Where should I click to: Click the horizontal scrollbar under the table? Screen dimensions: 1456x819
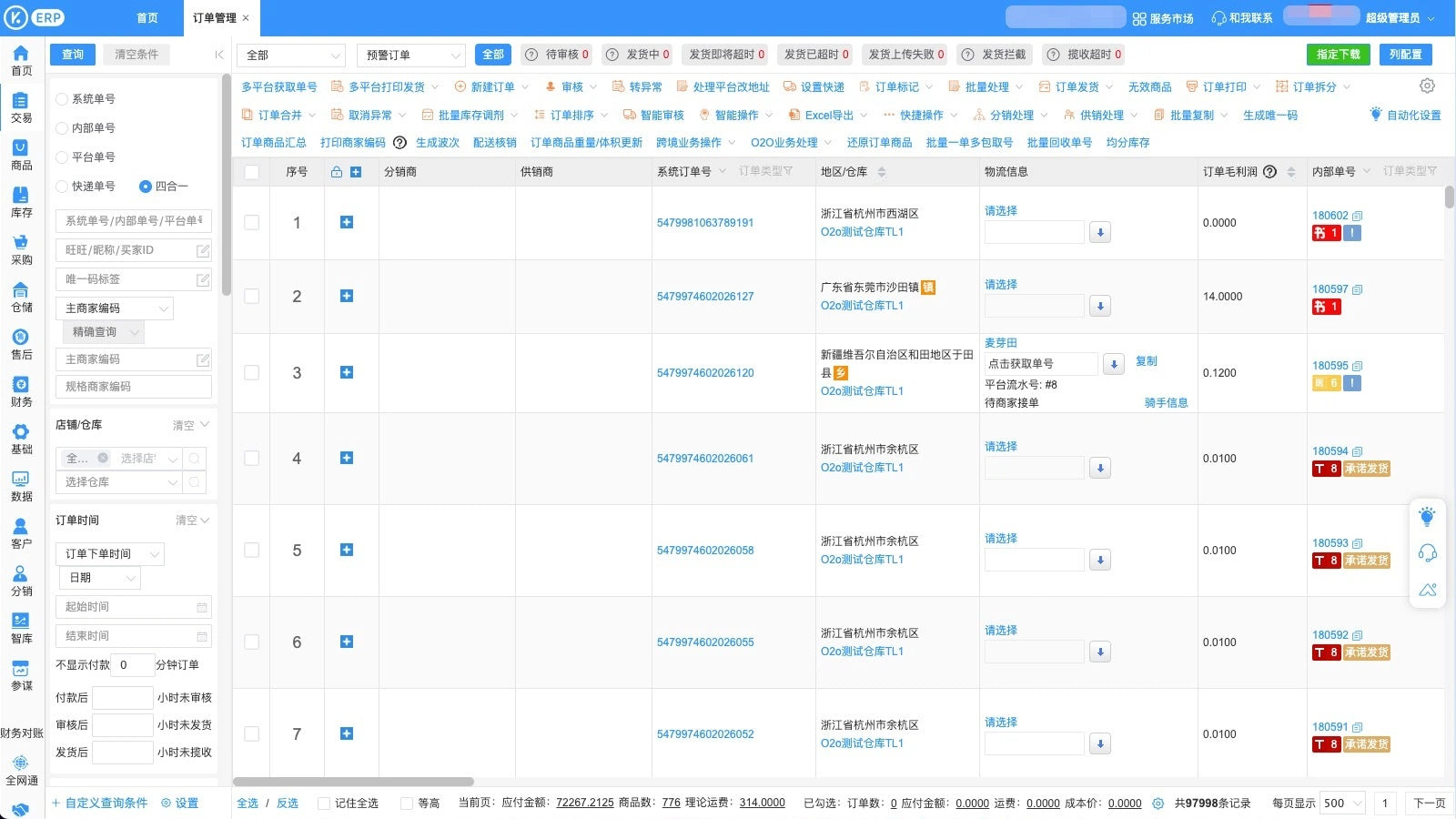click(x=353, y=782)
